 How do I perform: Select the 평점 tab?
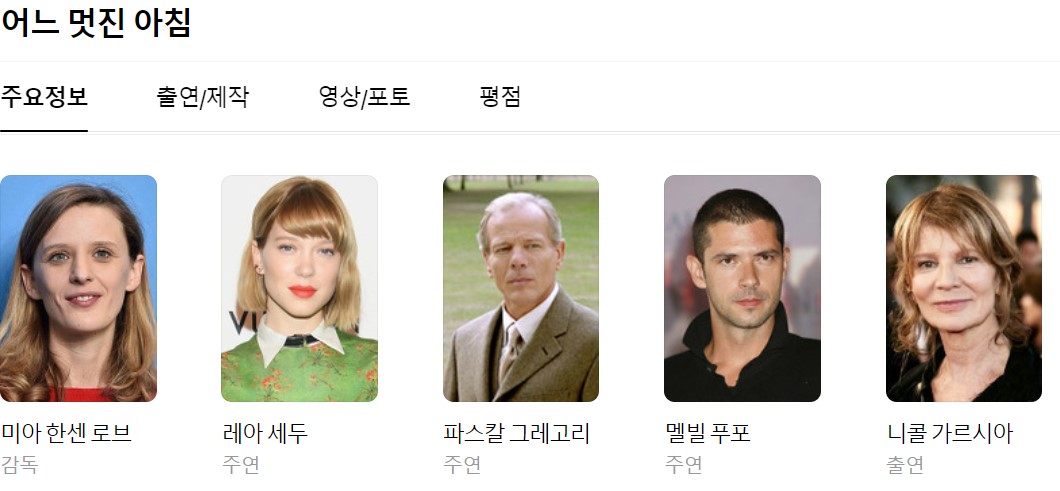500,97
